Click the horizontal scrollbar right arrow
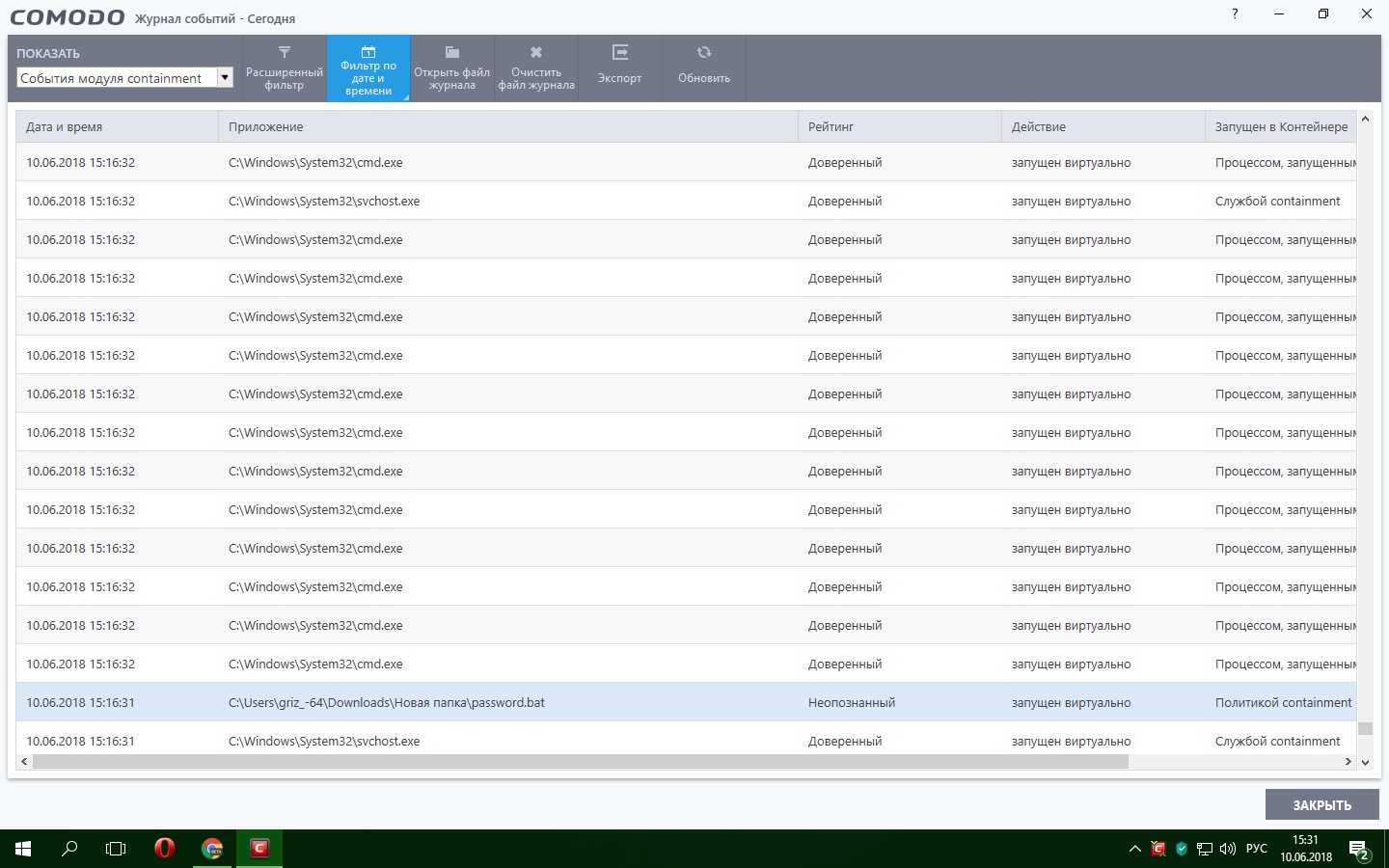This screenshot has width=1389, height=868. pyautogui.click(x=1348, y=762)
